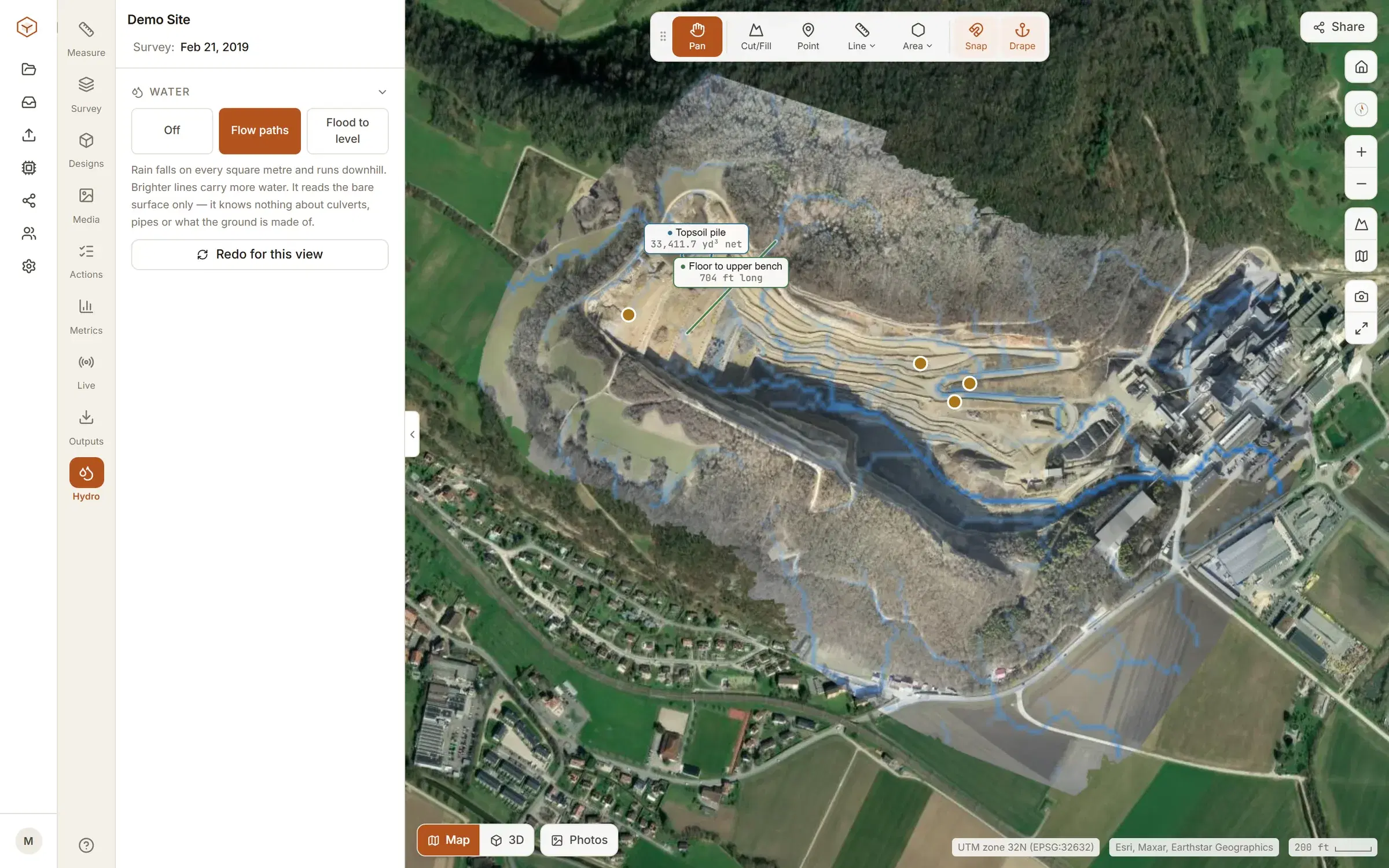The height and width of the screenshot is (868, 1389).
Task: Switch to the Map view tab
Action: coord(449,840)
